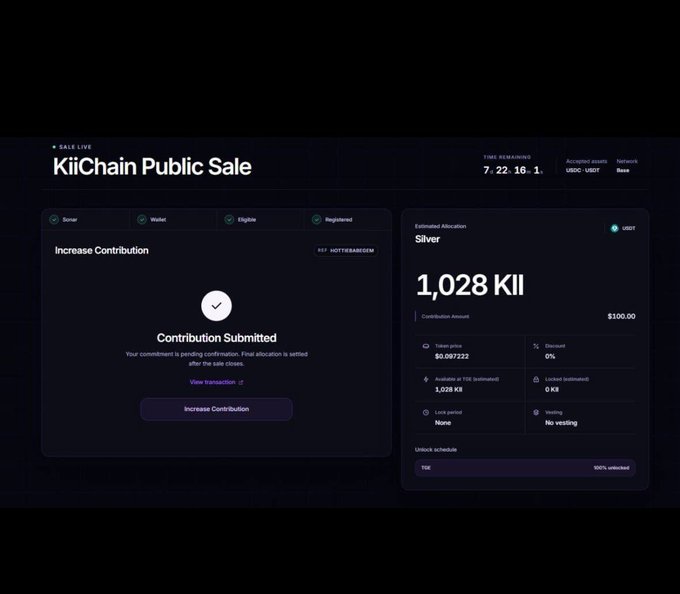Image resolution: width=680 pixels, height=594 pixels.
Task: Click the 1,028 KII allocation amount
Action: pyautogui.click(x=470, y=285)
